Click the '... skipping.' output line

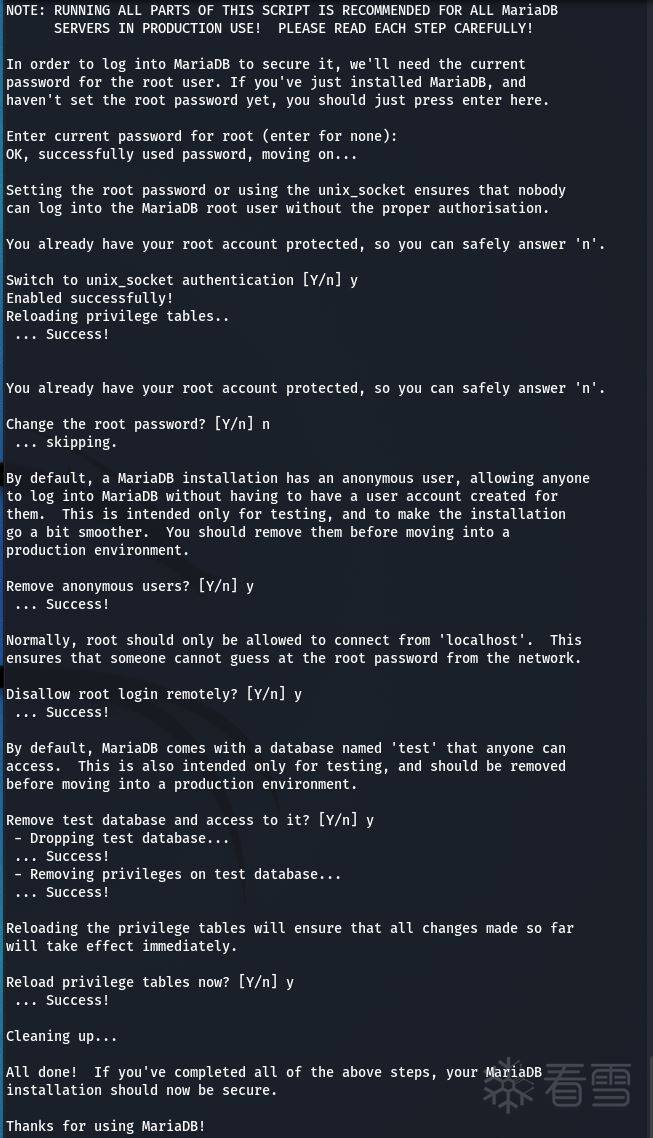point(66,442)
